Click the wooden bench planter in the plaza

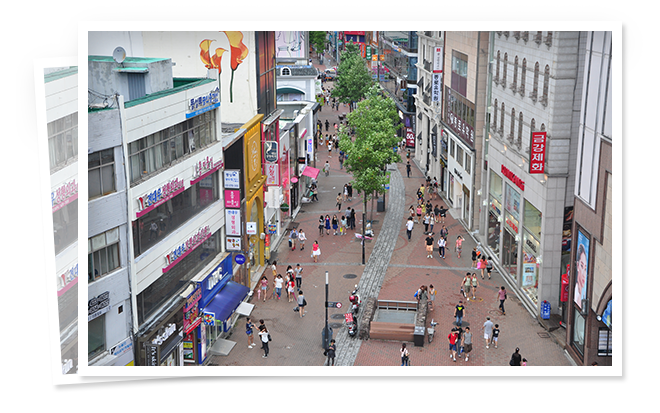point(392,320)
